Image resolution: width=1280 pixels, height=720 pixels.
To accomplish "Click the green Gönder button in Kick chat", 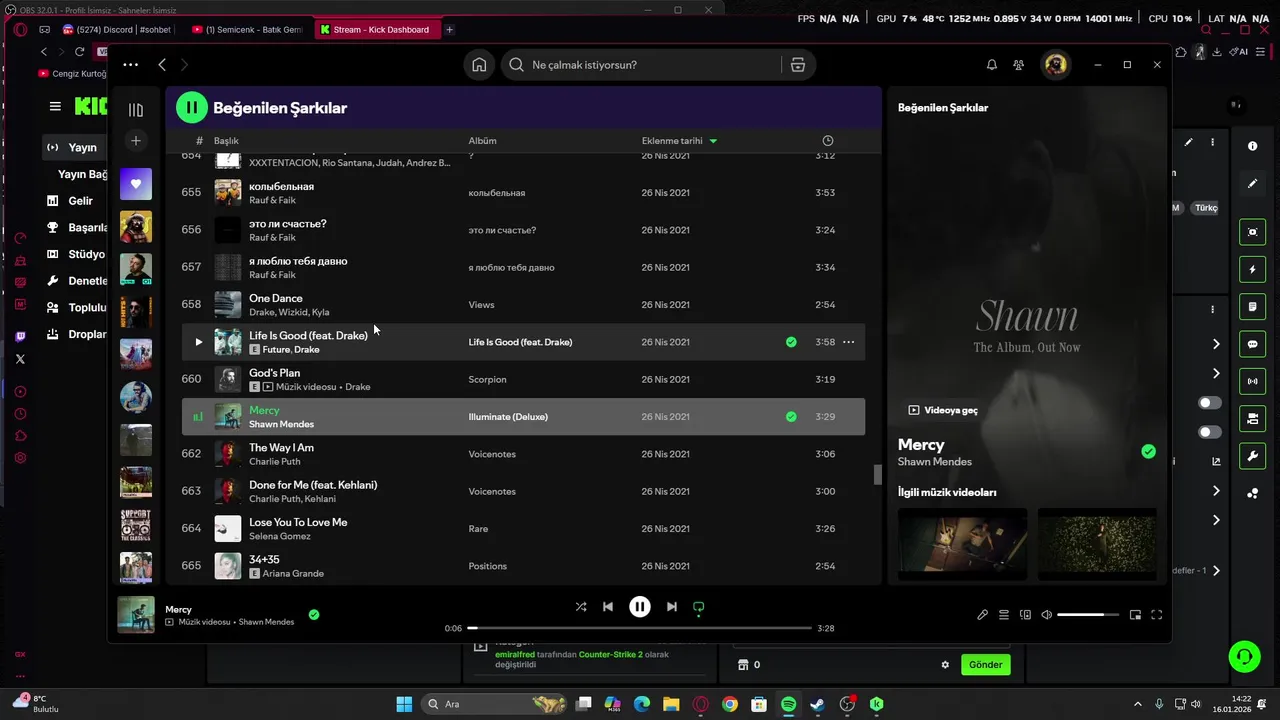I will tap(985, 664).
